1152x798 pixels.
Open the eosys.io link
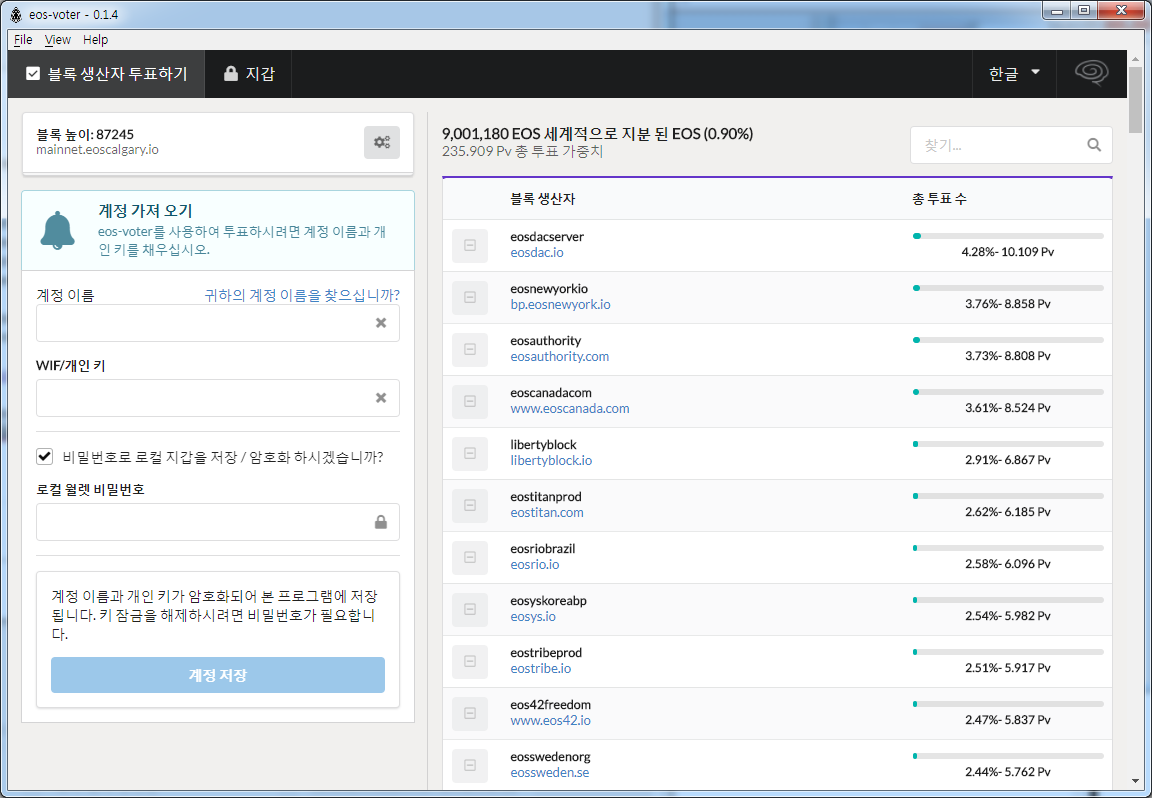click(x=533, y=617)
